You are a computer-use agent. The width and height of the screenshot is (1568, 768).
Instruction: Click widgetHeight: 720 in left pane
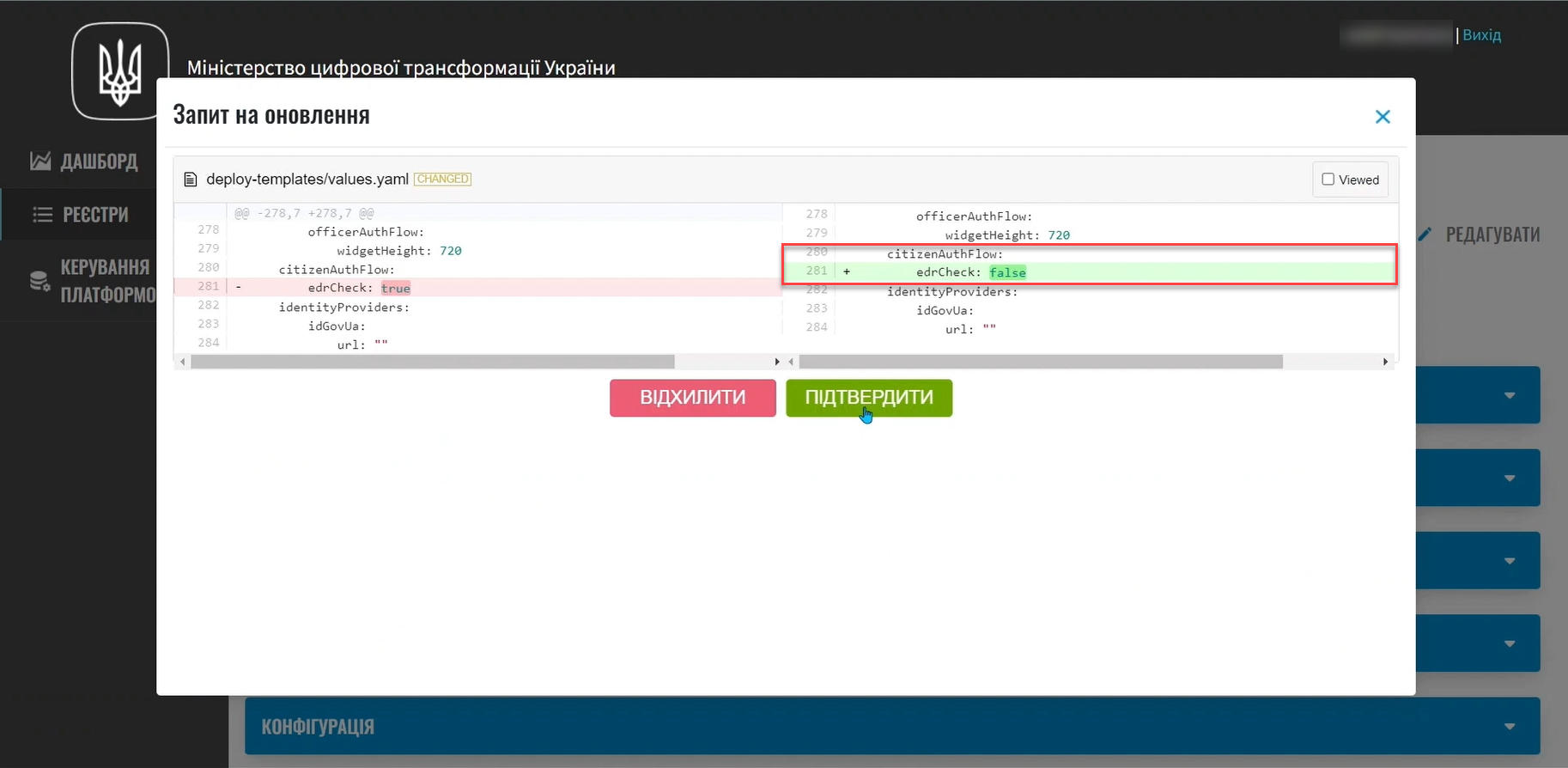(x=399, y=251)
